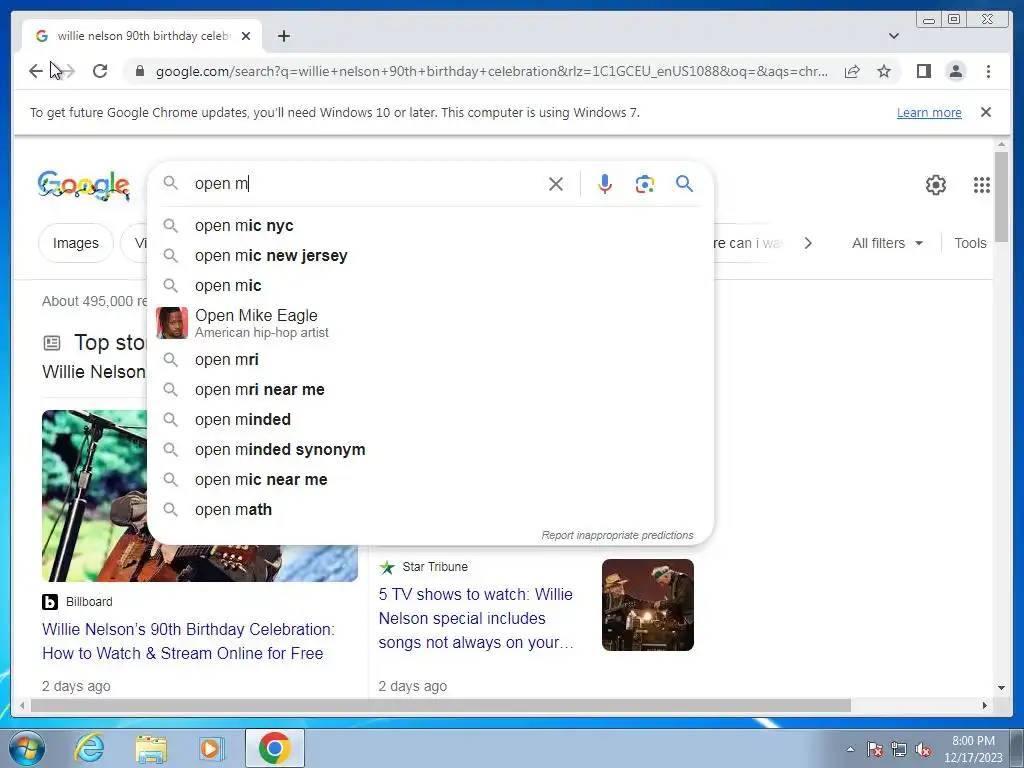Viewport: 1024px width, 768px height.
Task: Bookmark this page with the star
Action: click(x=884, y=71)
